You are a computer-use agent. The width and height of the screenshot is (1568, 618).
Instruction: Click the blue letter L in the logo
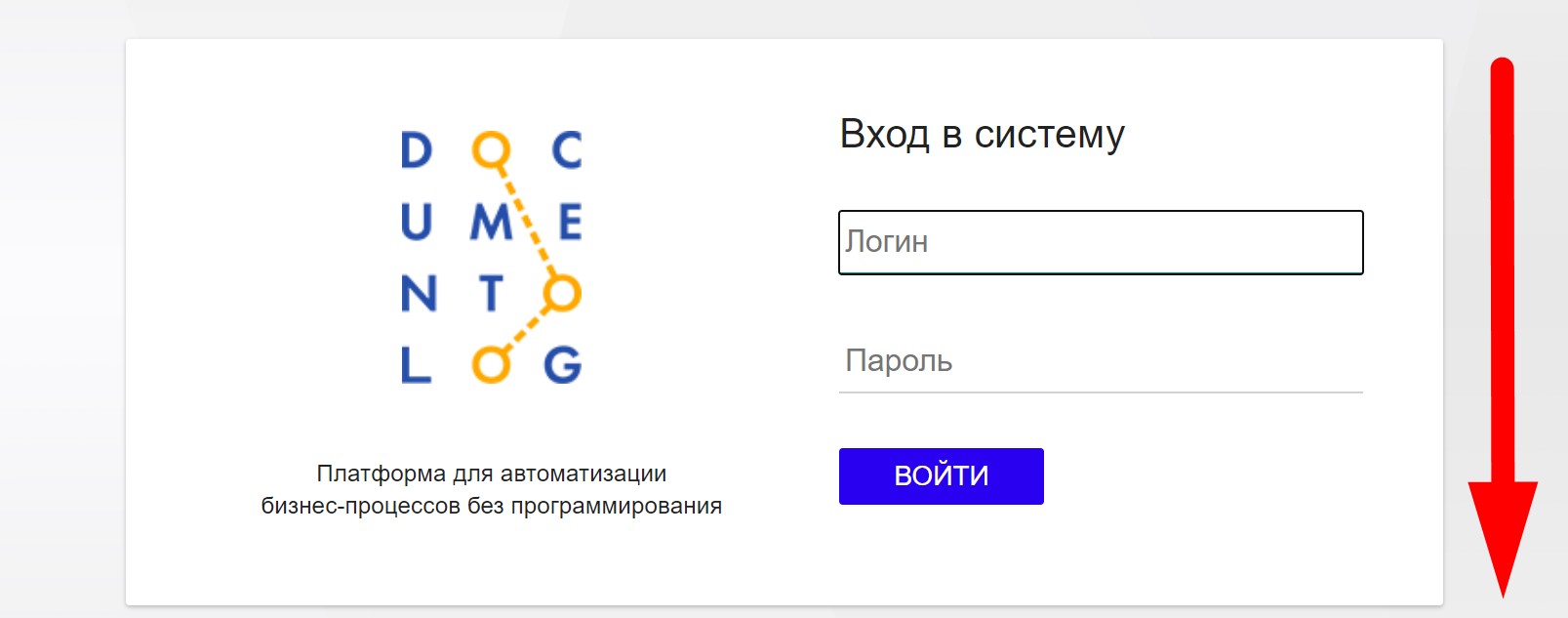416,365
